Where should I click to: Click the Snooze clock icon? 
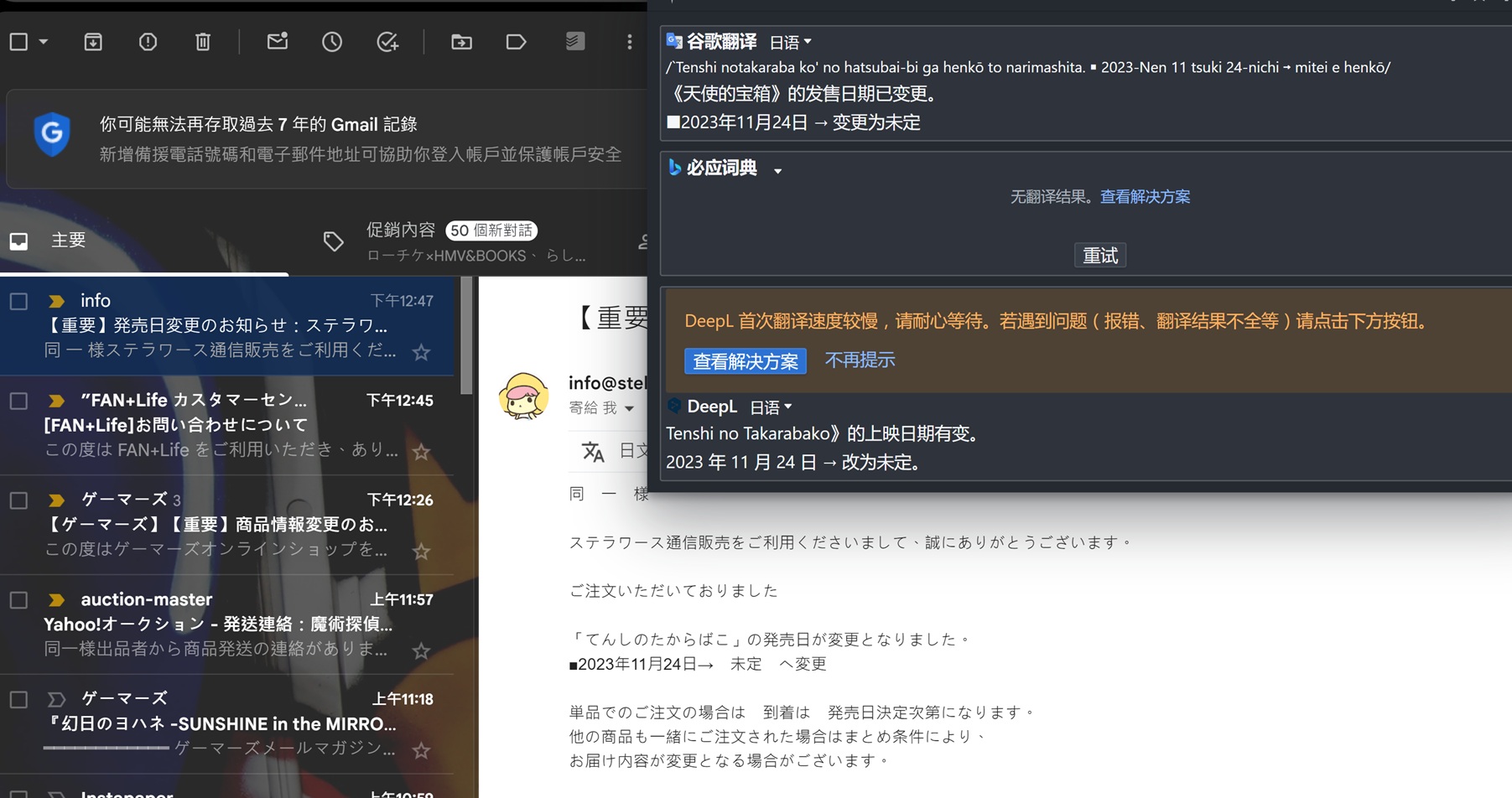coord(332,42)
